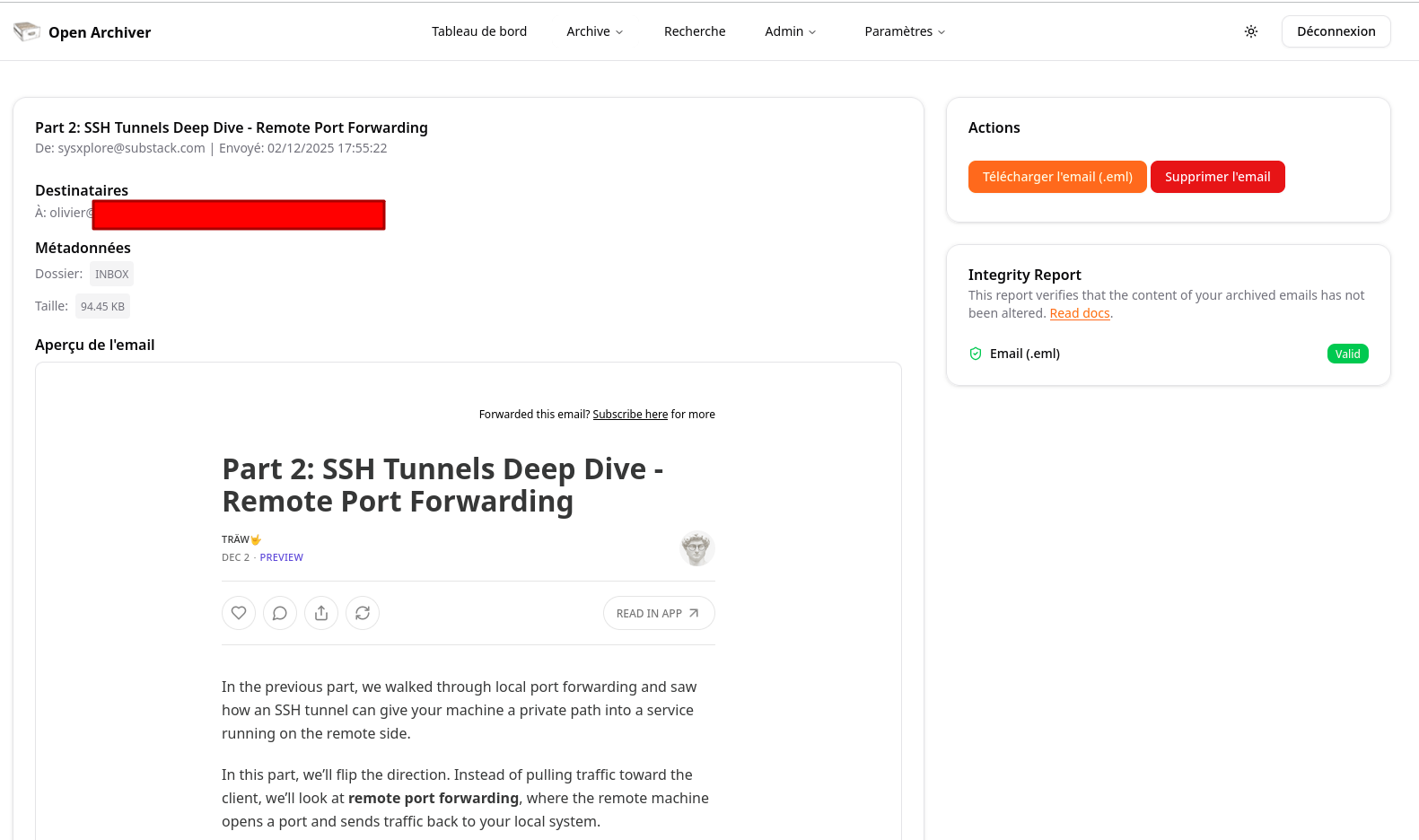Click the heart like icon

(x=239, y=613)
